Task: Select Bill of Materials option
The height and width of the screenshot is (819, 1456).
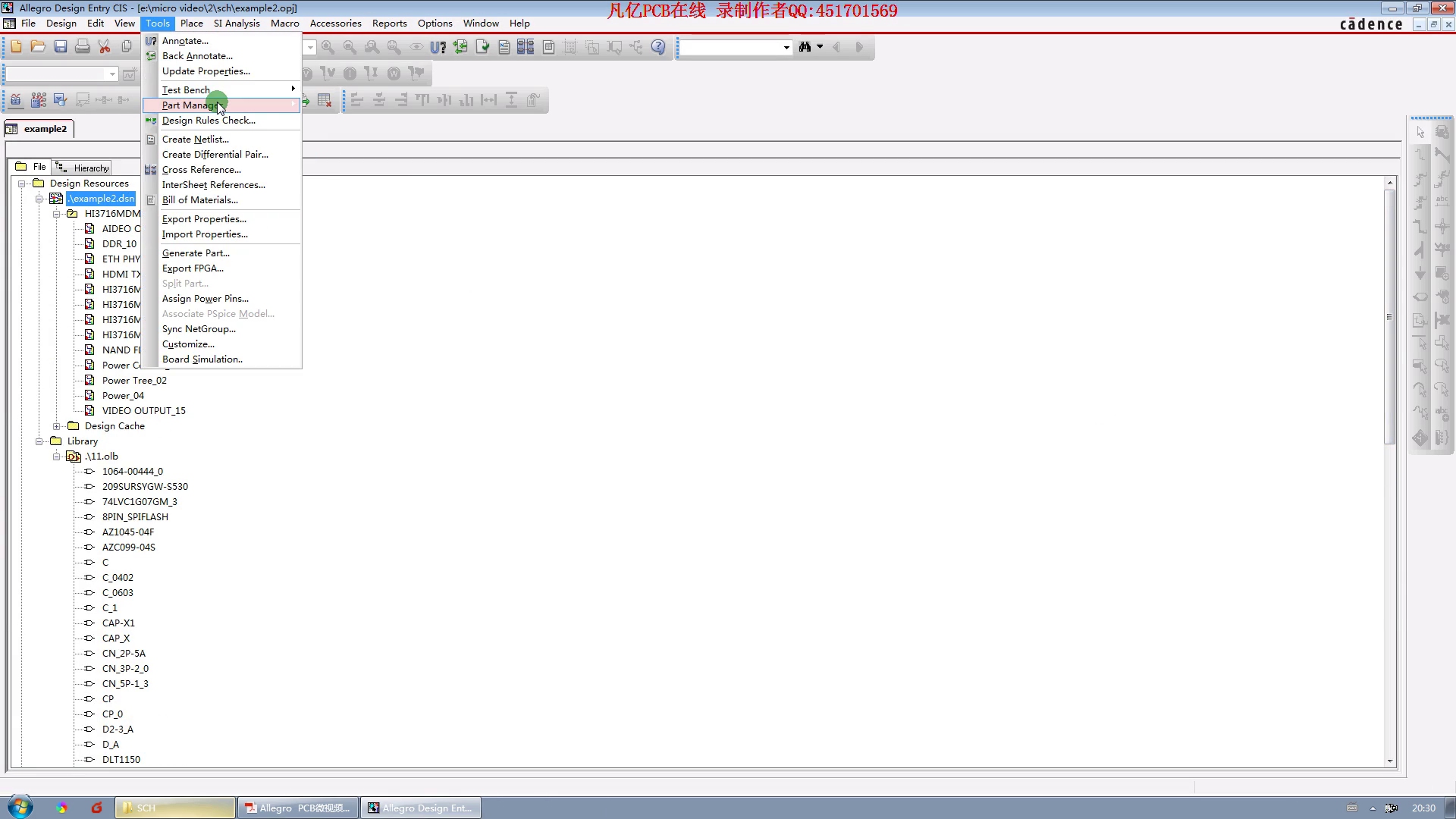Action: [x=200, y=200]
